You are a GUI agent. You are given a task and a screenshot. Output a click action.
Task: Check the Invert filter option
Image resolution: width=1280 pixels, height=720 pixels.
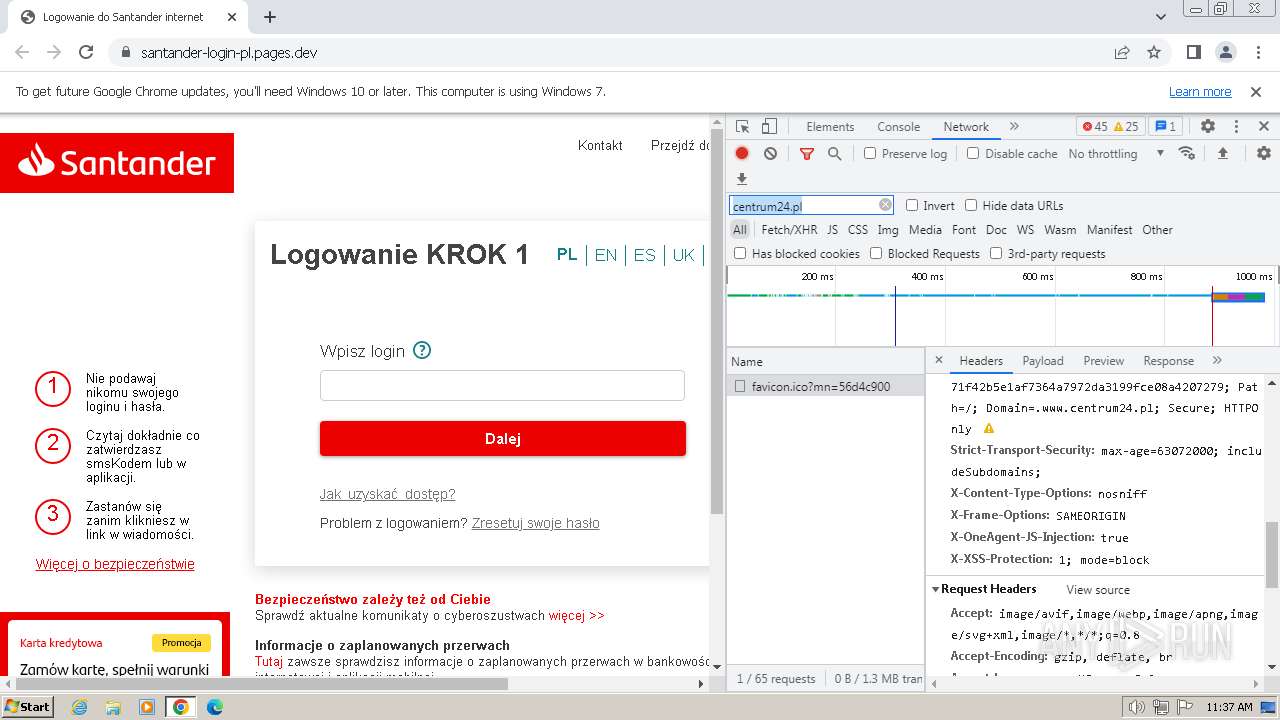pyautogui.click(x=912, y=205)
